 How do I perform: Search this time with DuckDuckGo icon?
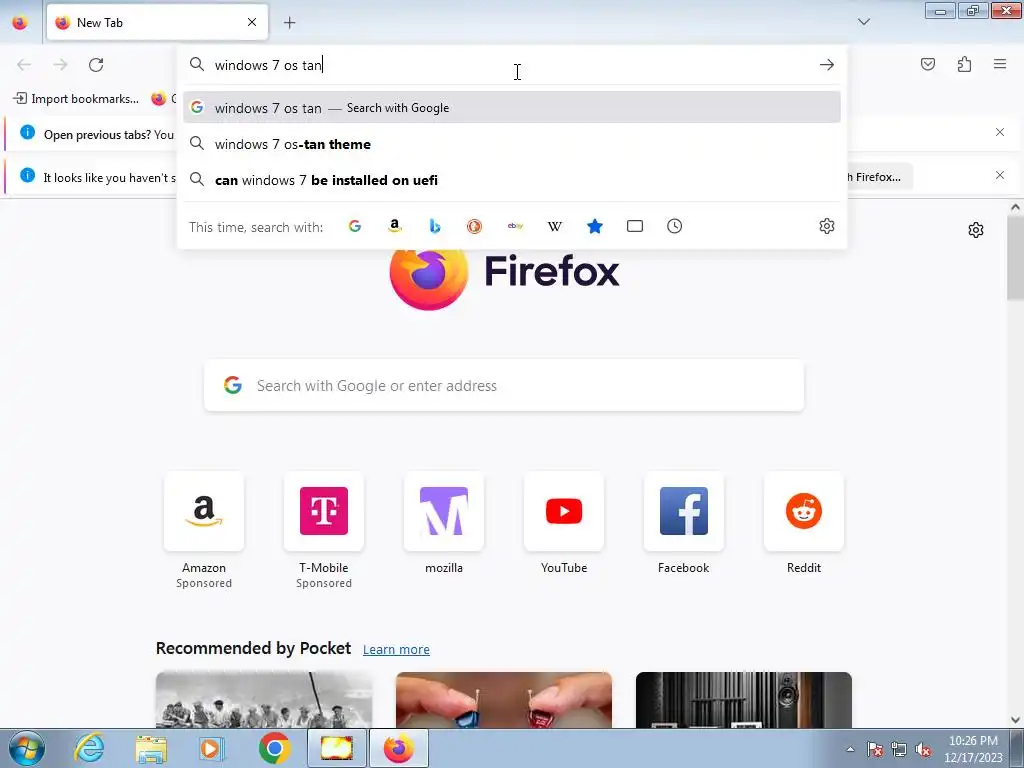(x=474, y=226)
